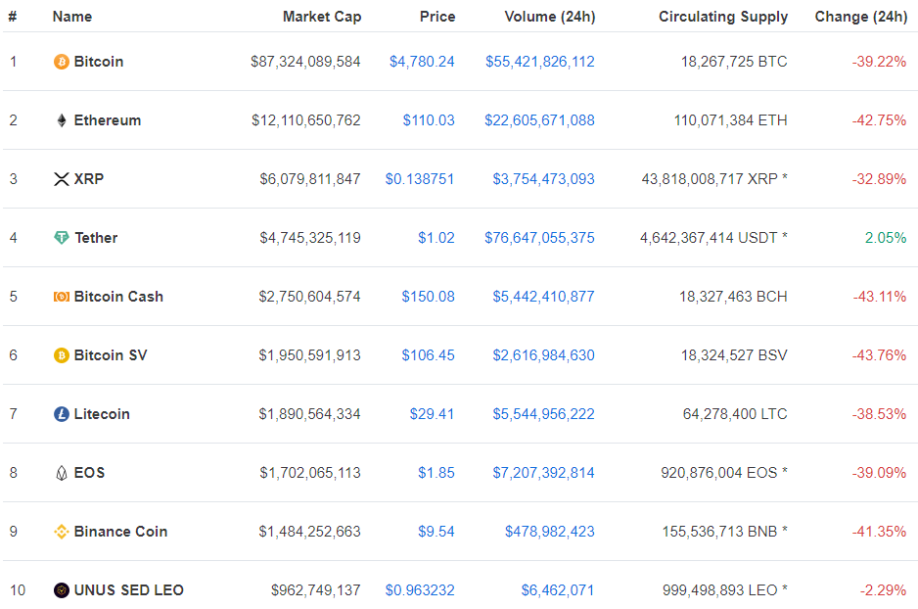Click Tether price $1.02
This screenshot has height=609, width=918.
pos(436,237)
